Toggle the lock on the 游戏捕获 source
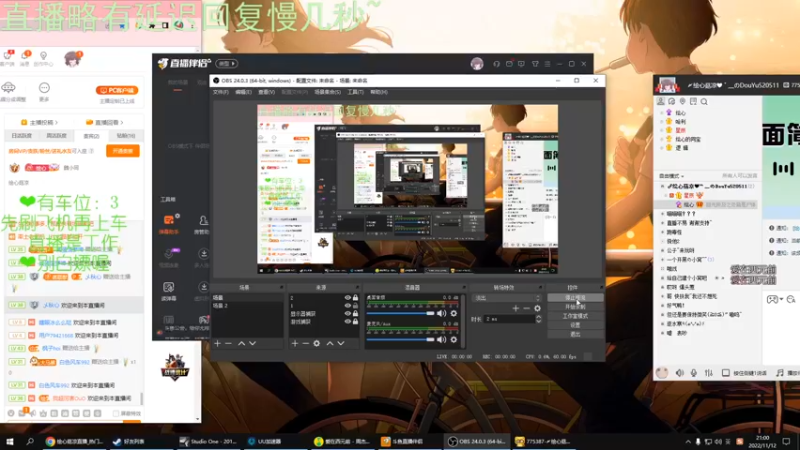 (x=355, y=322)
